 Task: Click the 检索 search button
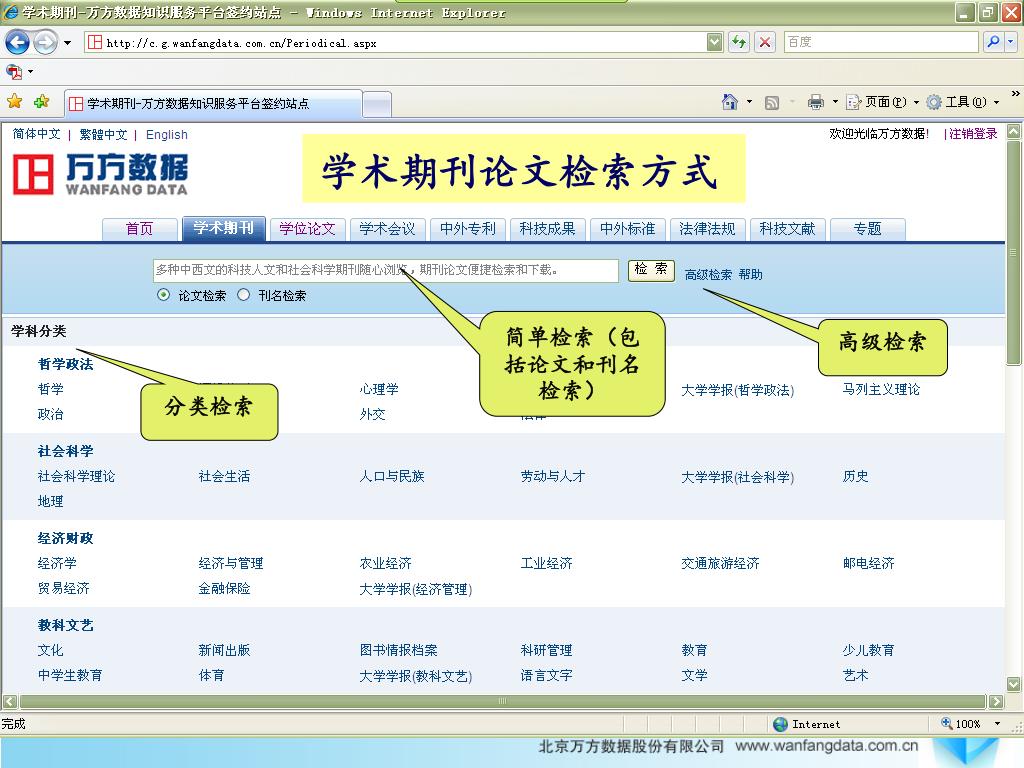tap(651, 270)
